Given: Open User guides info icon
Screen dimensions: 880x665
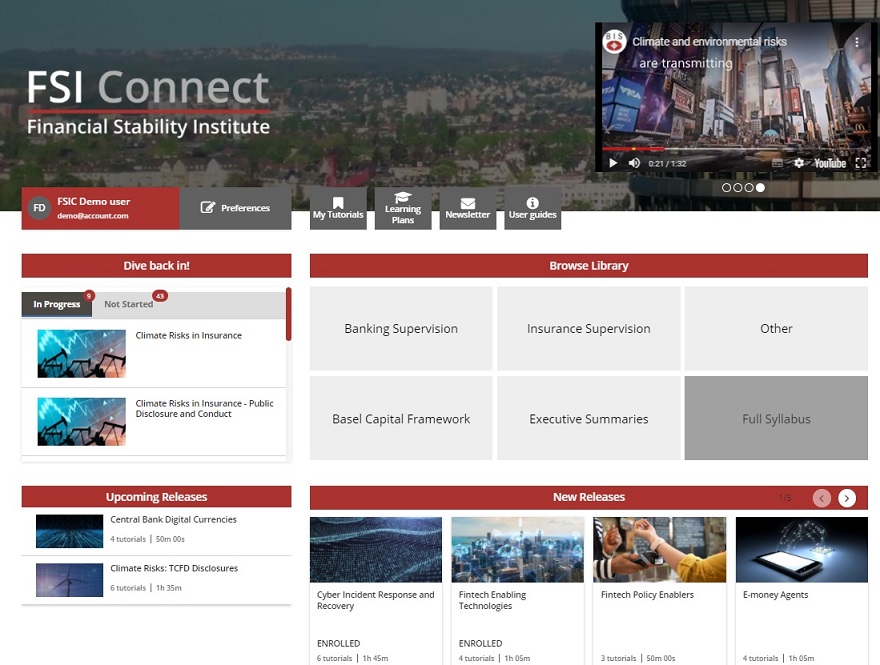Looking at the screenshot, I should [532, 208].
